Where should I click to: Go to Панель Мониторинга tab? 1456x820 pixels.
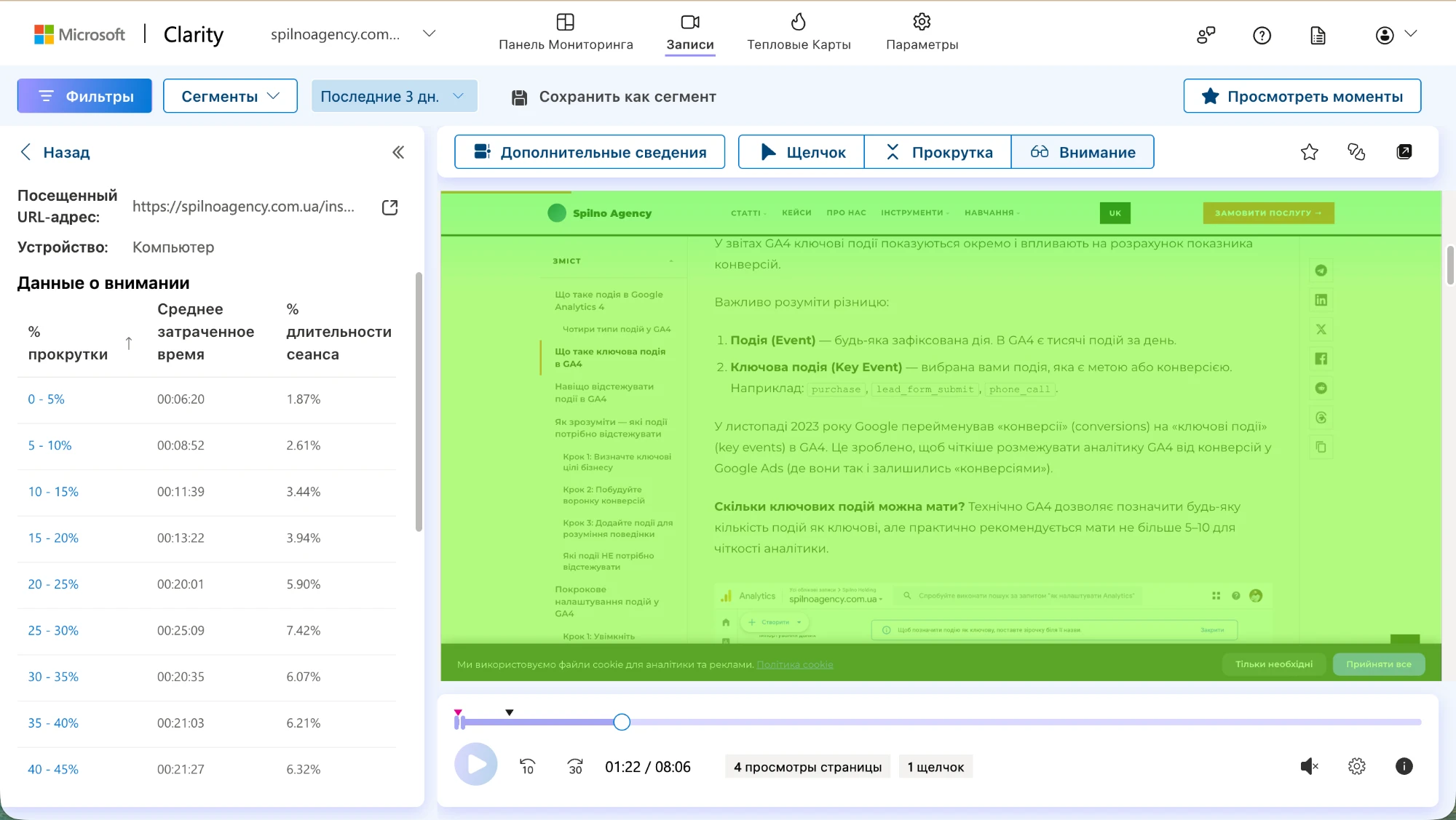pyautogui.click(x=566, y=33)
